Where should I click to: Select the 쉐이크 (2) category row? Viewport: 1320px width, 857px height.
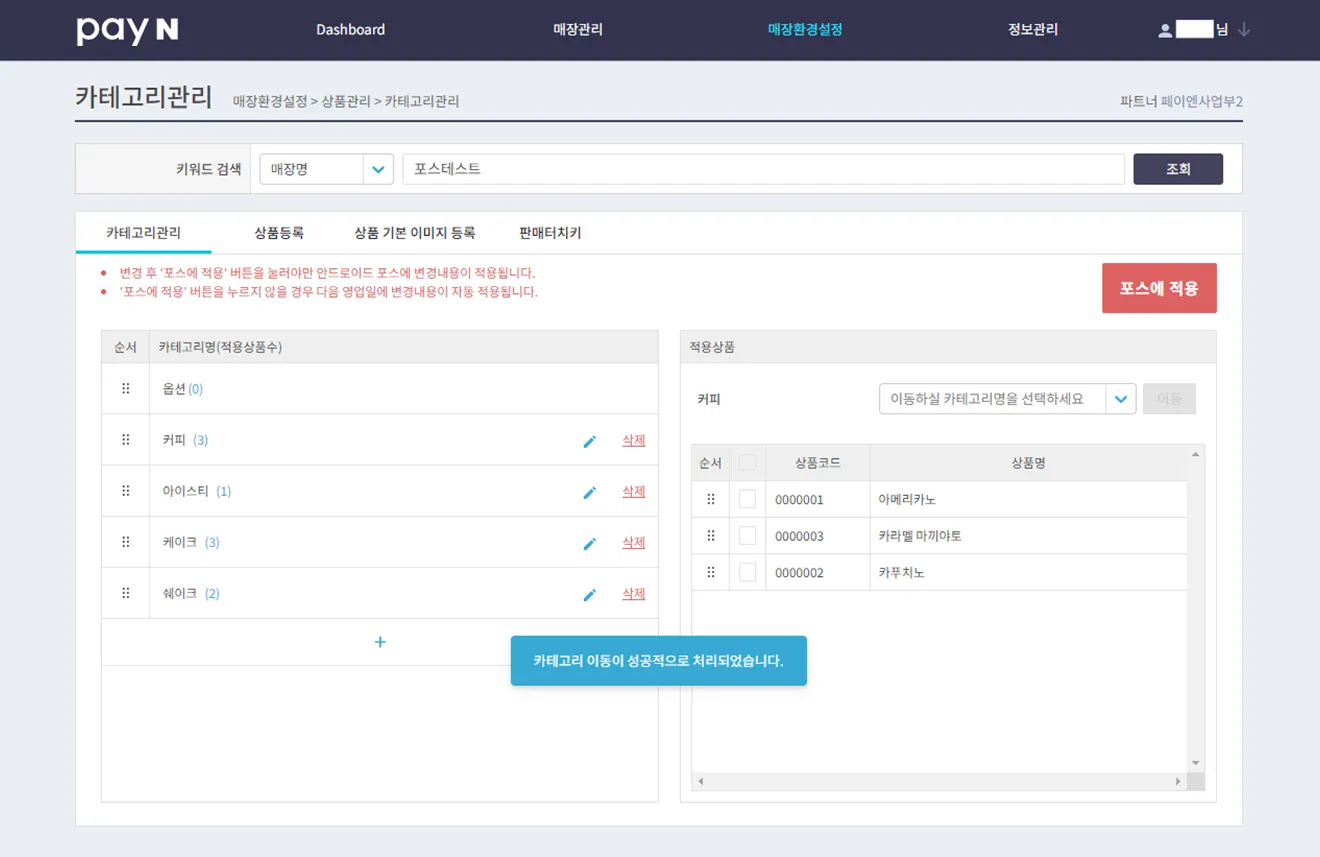click(380, 592)
